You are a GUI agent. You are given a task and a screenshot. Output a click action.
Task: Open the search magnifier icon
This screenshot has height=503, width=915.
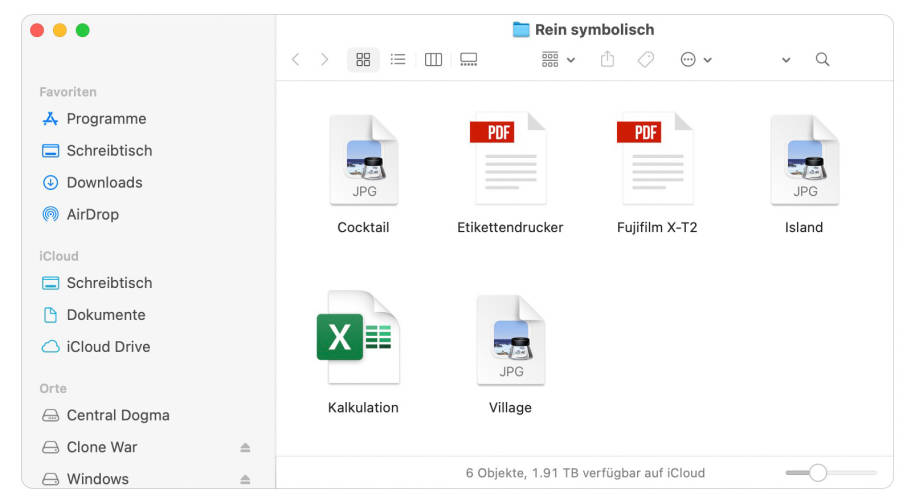(x=822, y=60)
